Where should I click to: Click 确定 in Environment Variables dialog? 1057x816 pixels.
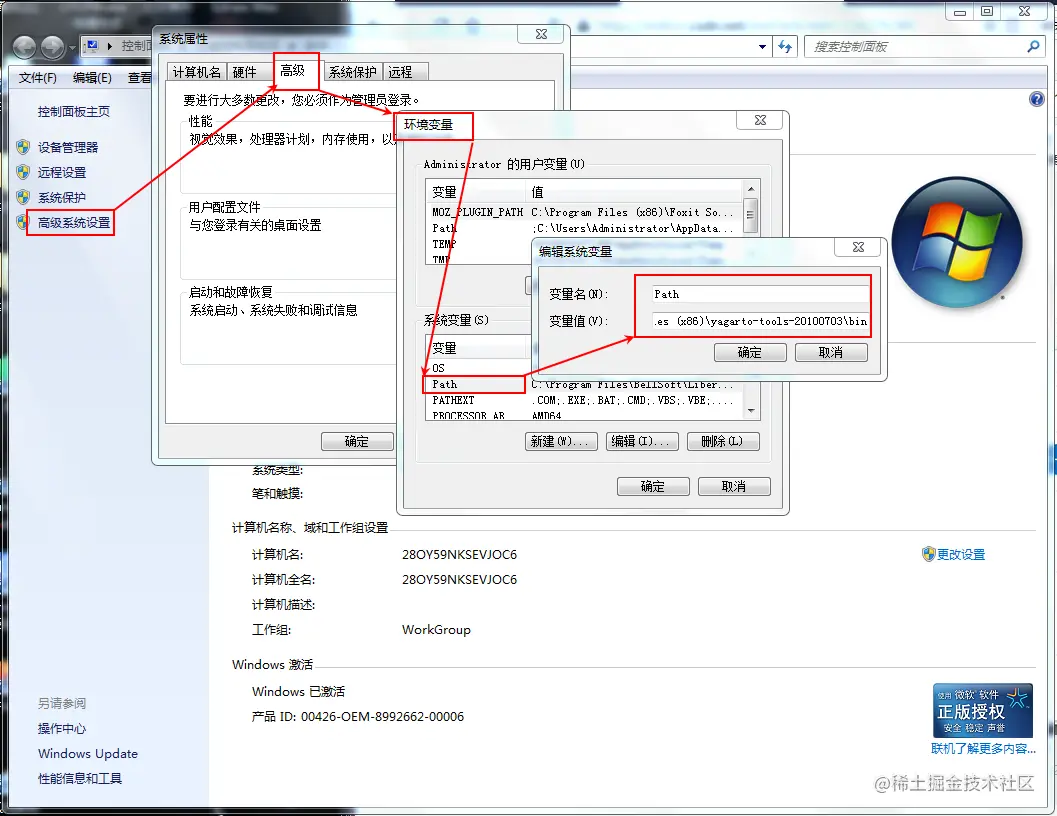click(x=653, y=486)
